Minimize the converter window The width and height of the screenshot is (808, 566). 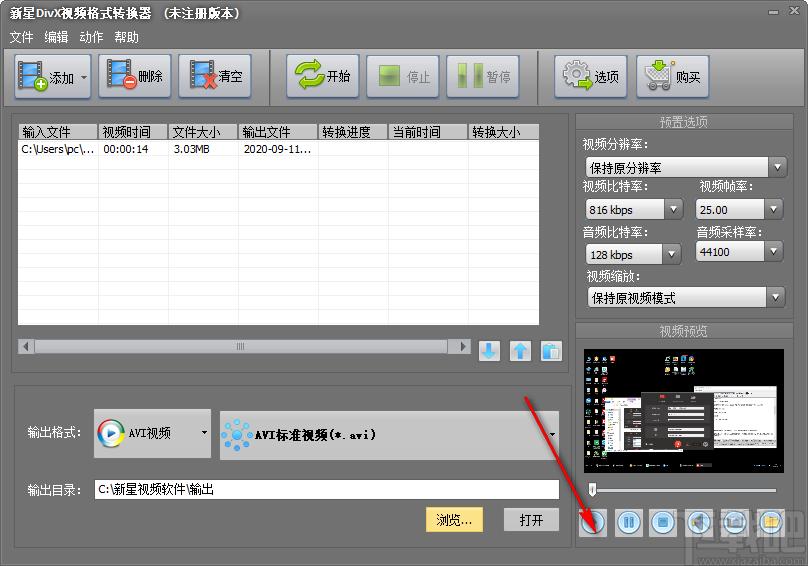click(773, 12)
